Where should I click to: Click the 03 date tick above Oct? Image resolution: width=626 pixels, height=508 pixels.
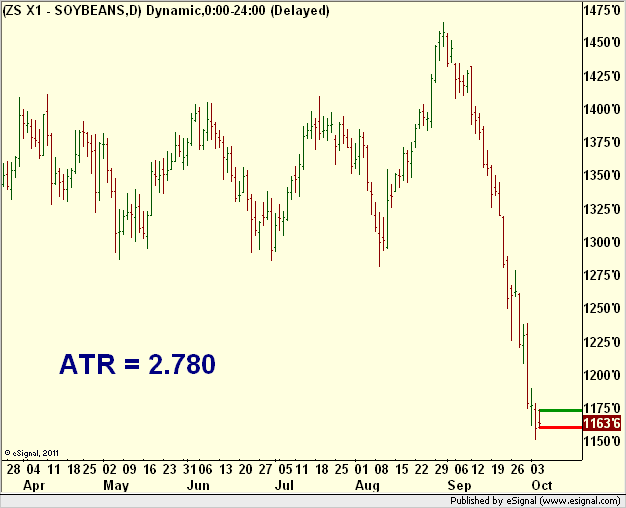coord(538,469)
